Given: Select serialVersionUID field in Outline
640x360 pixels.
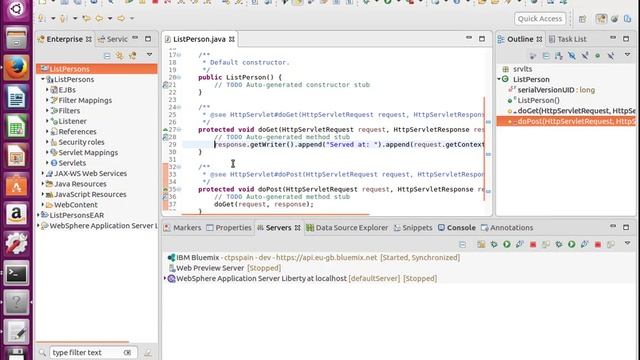Looking at the screenshot, I should click(551, 90).
